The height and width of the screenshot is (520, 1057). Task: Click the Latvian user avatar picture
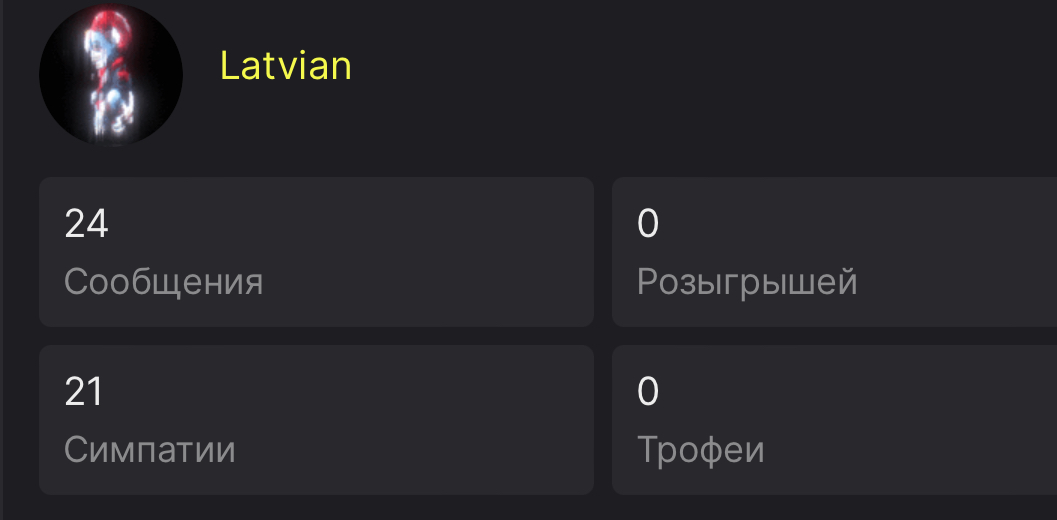(110, 74)
